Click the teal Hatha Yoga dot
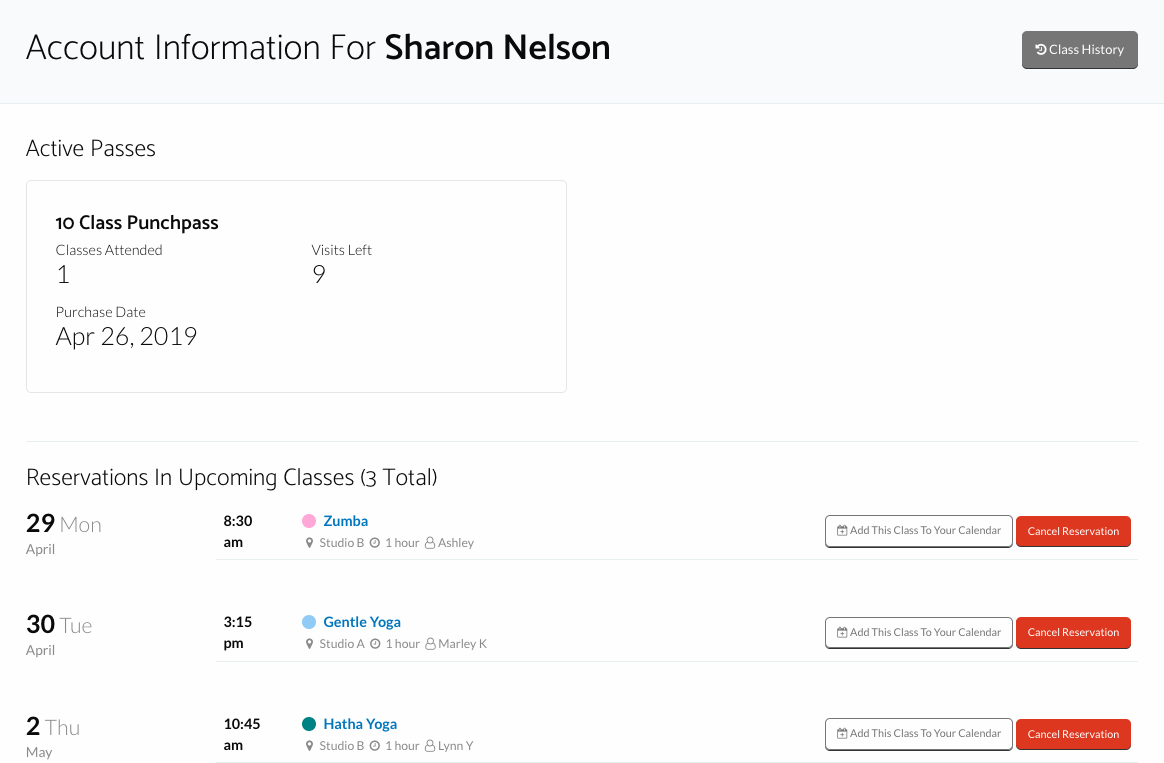This screenshot has height=763, width=1164. click(x=309, y=724)
